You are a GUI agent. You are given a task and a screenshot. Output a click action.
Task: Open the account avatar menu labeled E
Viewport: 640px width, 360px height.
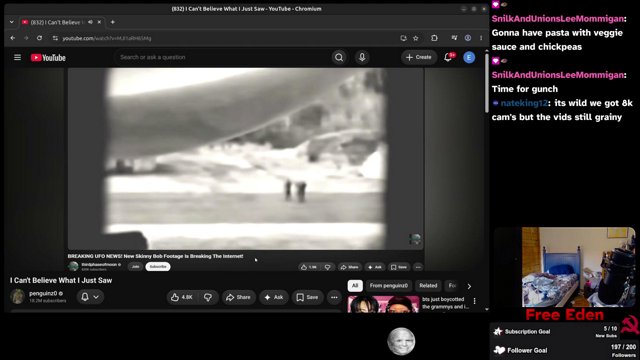point(469,58)
